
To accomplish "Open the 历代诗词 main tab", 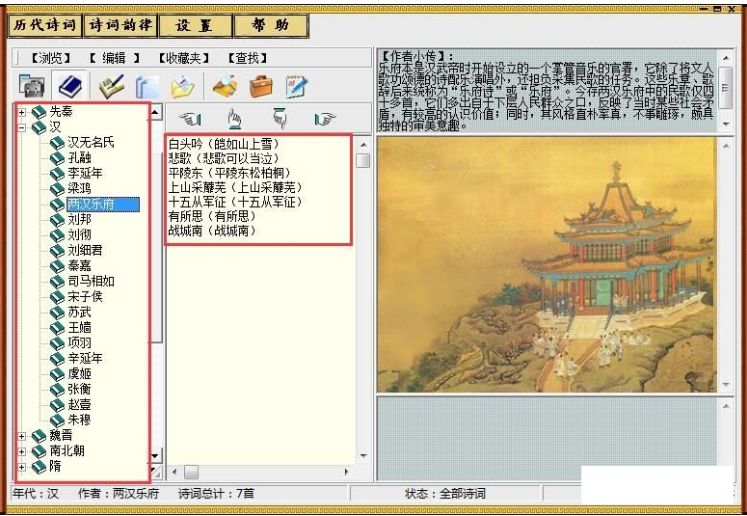I will pyautogui.click(x=45, y=25).
